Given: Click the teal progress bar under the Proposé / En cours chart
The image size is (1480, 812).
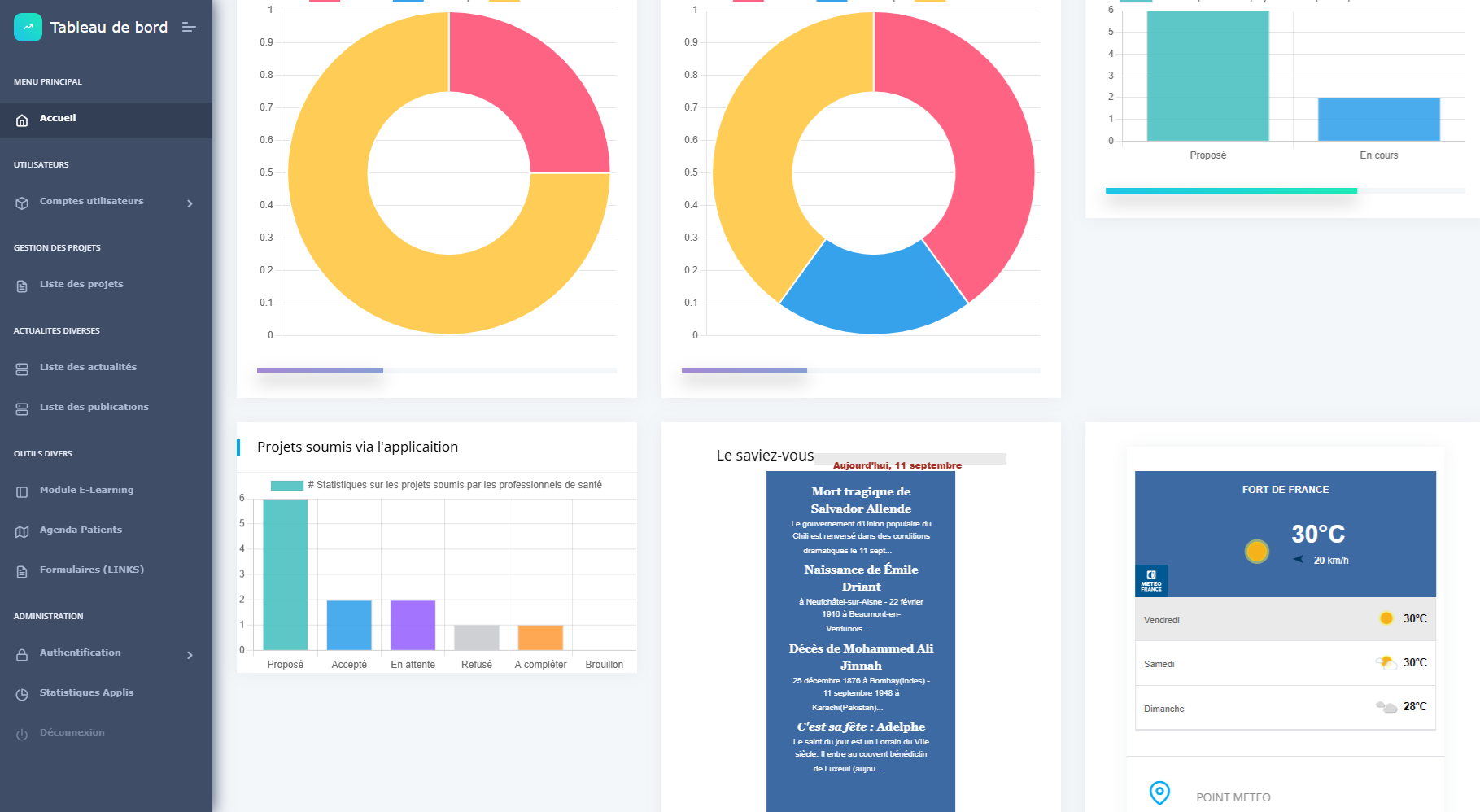Looking at the screenshot, I should (x=1231, y=190).
